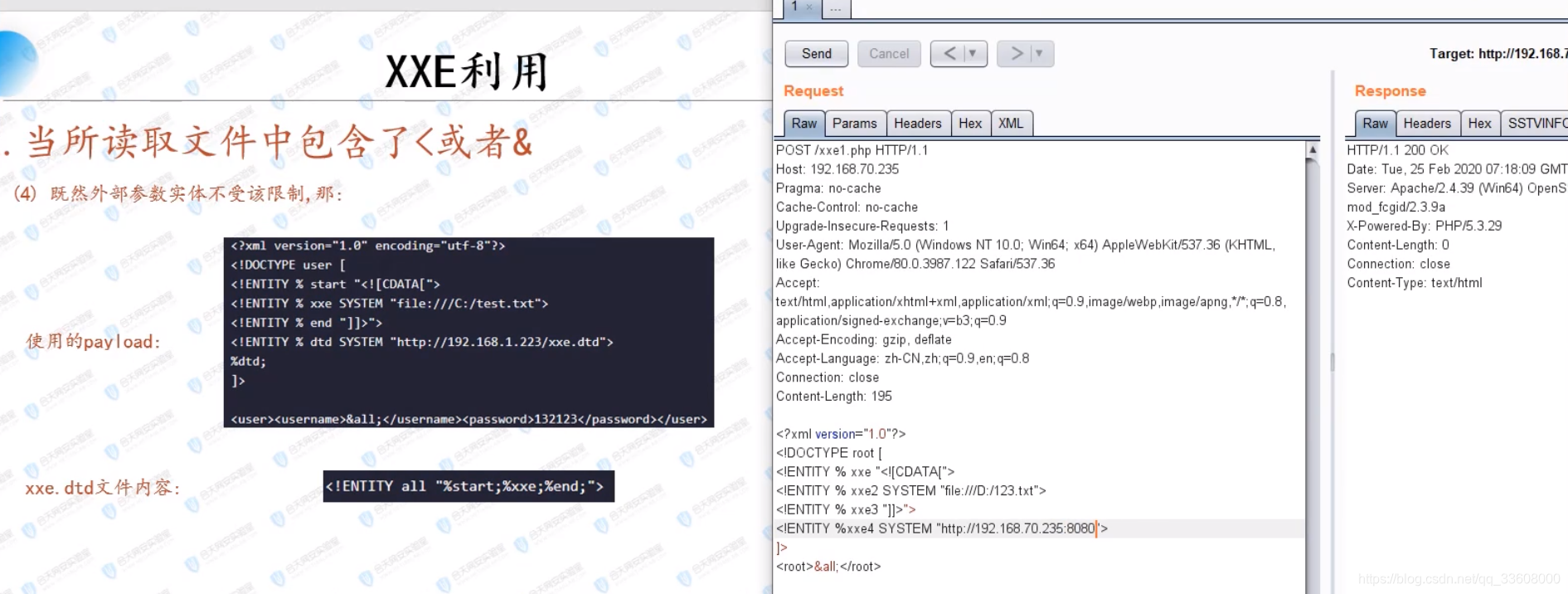
Task: Open the Request Headers tab
Action: pyautogui.click(x=917, y=124)
